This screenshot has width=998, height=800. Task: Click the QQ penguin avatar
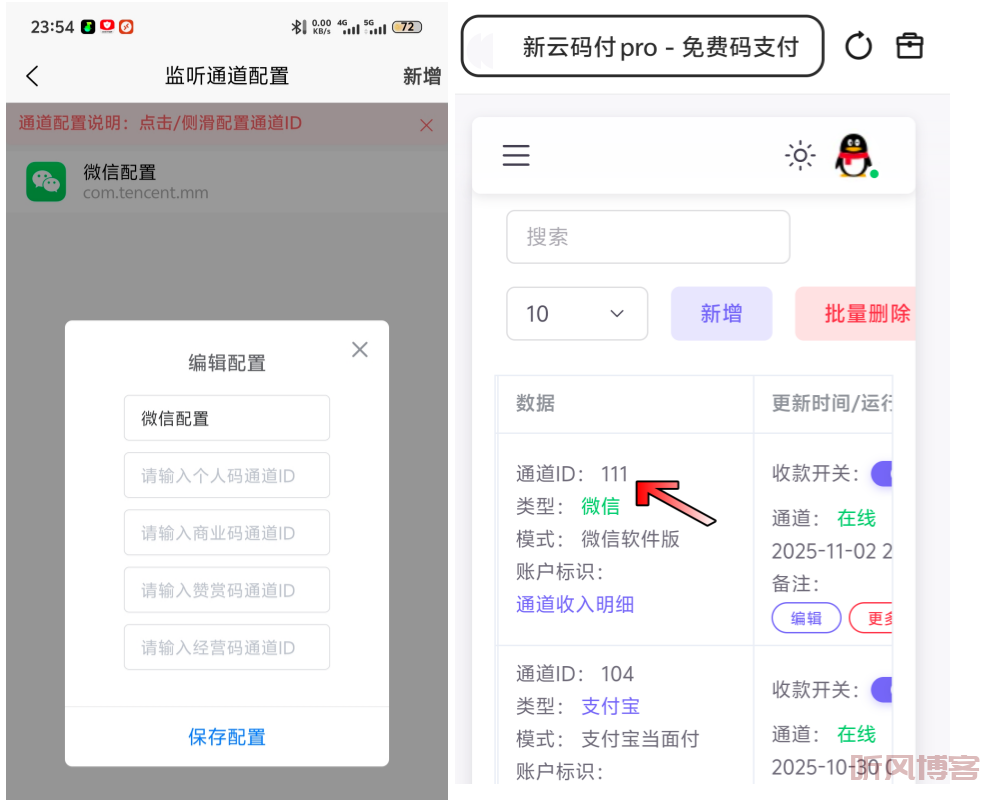click(853, 156)
